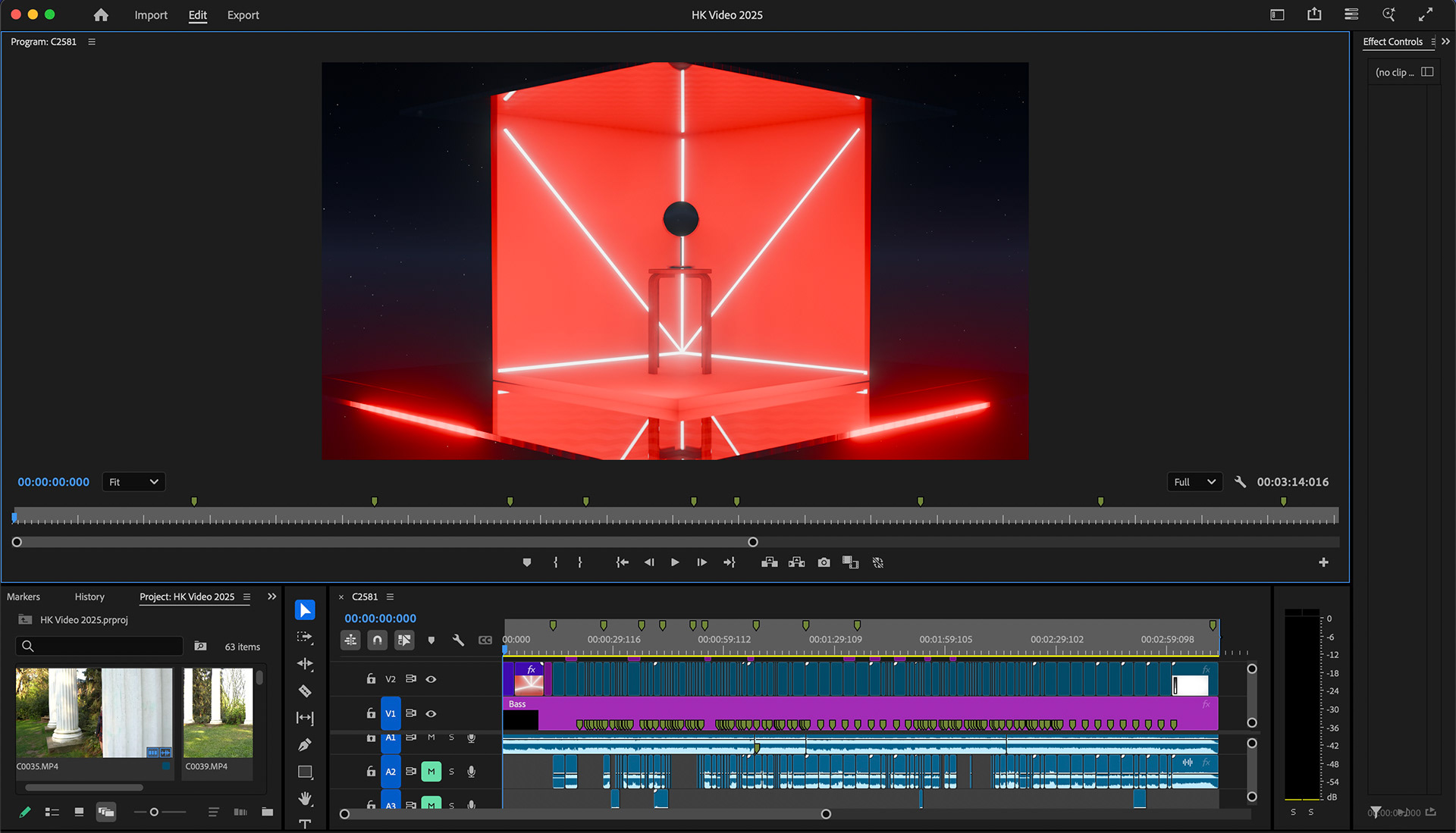Switch to the History tab
This screenshot has height=833, width=1456.
[x=89, y=597]
